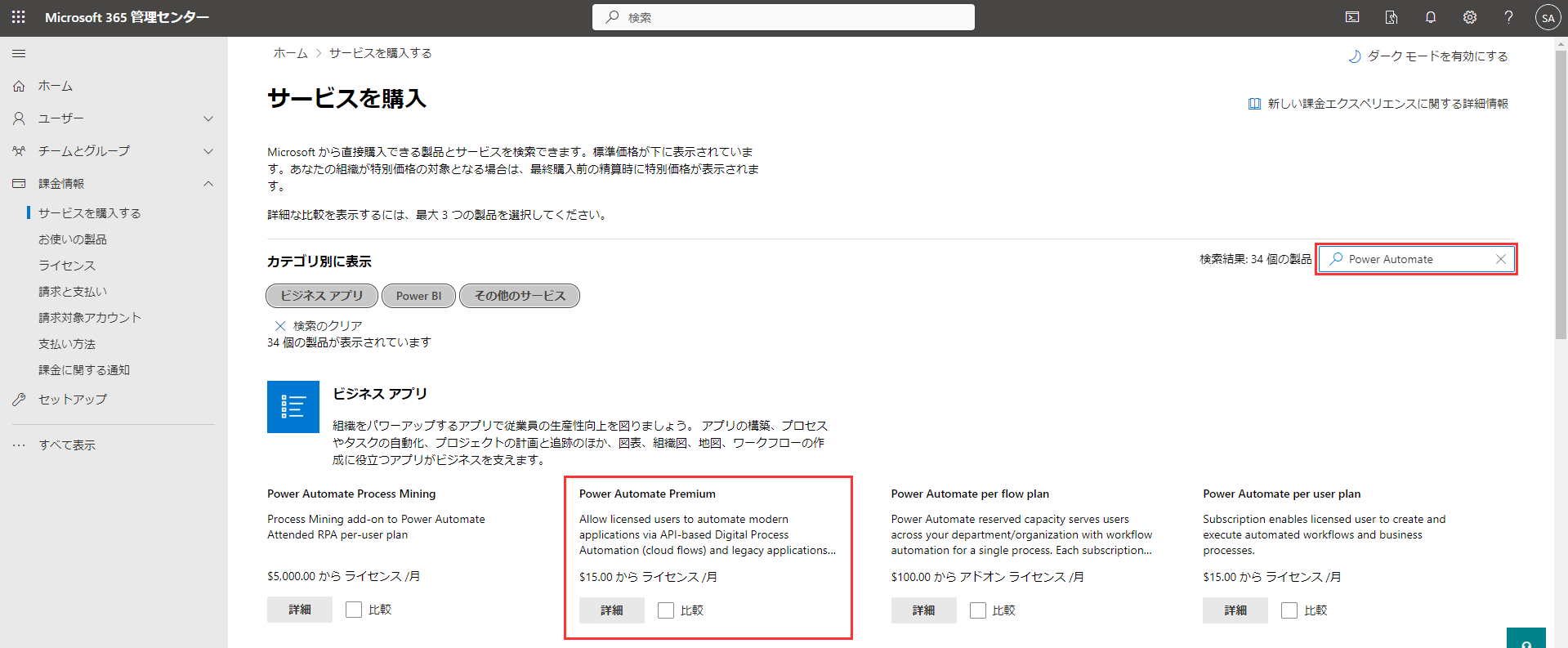1568x648 pixels.
Task: Check 比較 for Power Automate per user plan
Action: click(x=1289, y=610)
